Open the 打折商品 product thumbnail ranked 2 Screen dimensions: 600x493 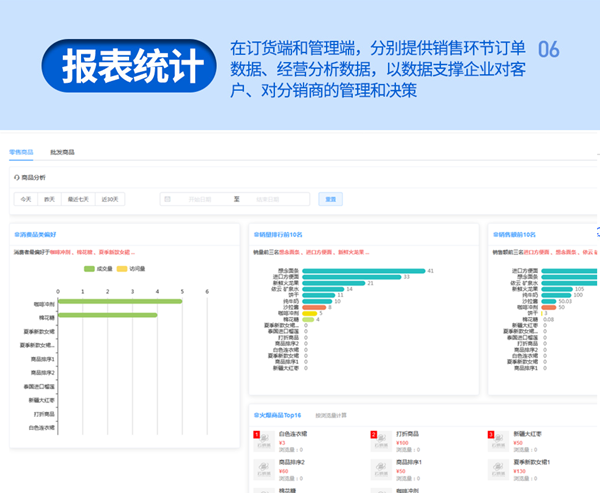(382, 441)
